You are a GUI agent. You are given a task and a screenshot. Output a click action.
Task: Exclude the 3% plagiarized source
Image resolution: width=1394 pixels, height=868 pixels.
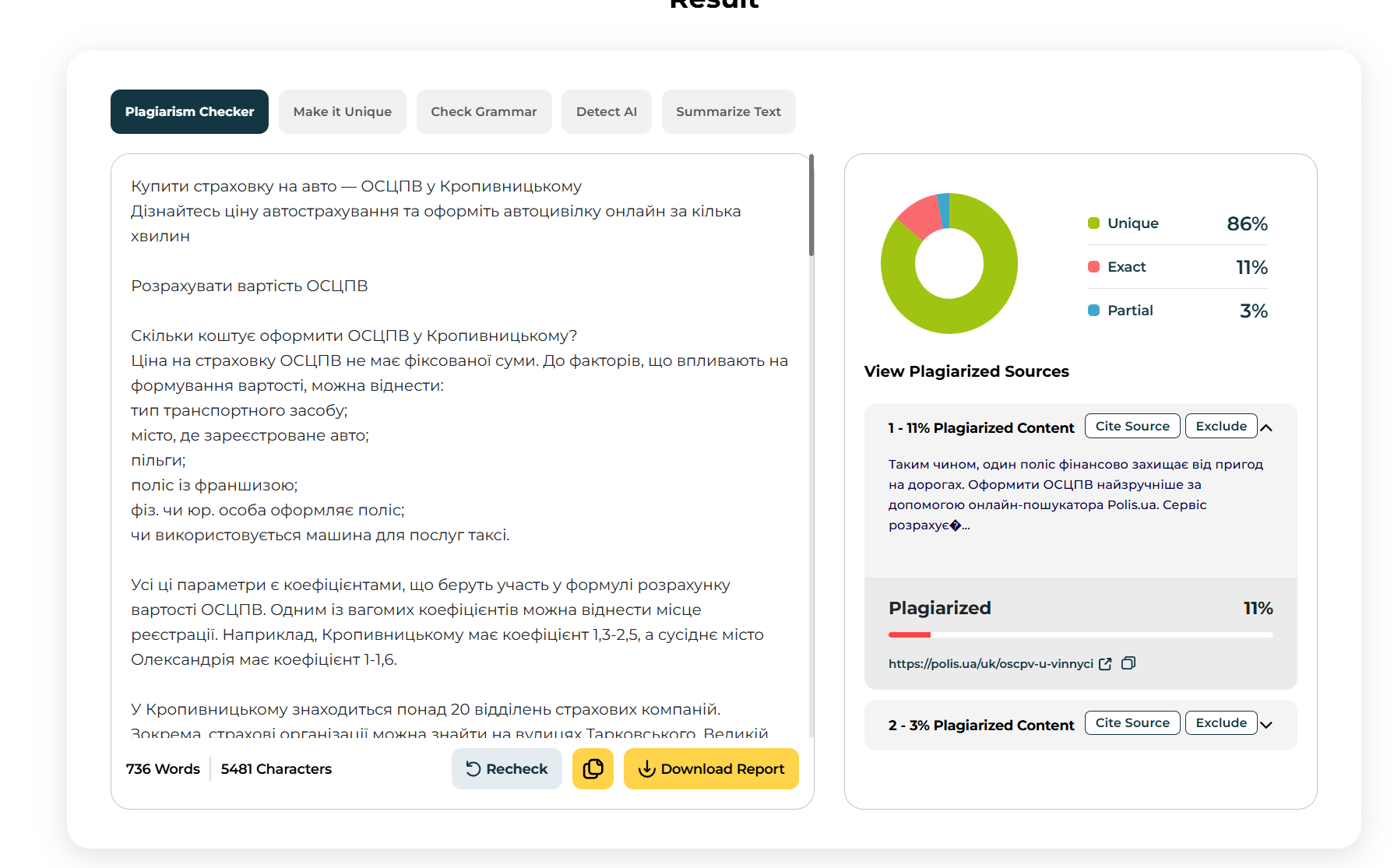tap(1221, 723)
